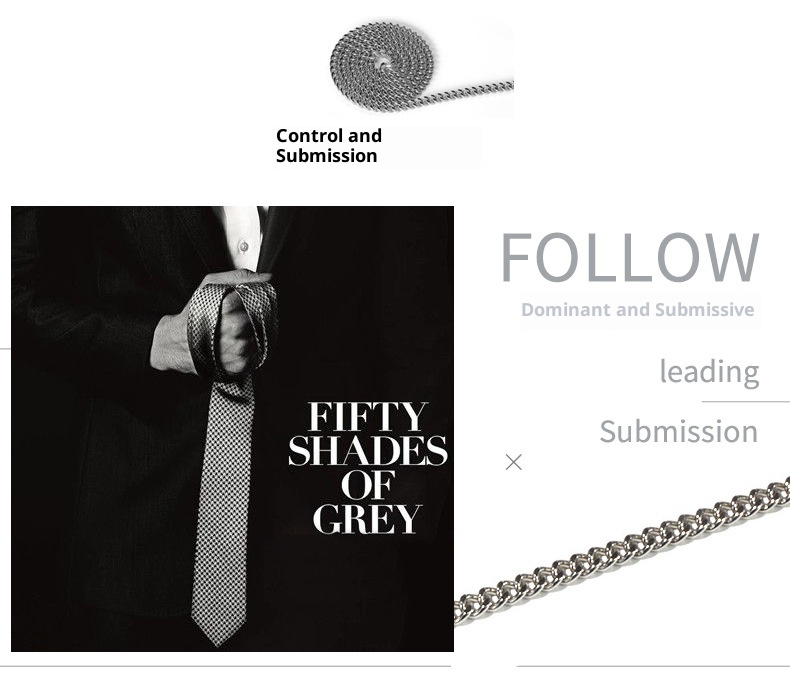Click the "FIFTY SHADES OF GREY" title text

click(x=367, y=468)
